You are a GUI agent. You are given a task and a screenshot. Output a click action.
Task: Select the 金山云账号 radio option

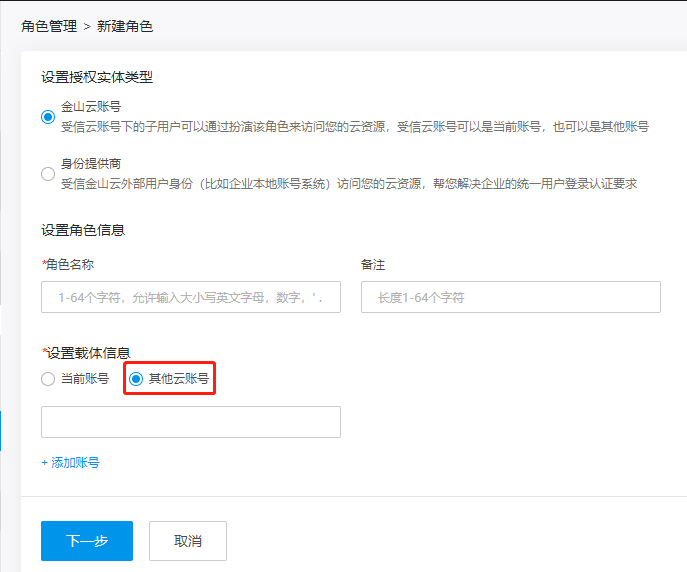tap(48, 117)
